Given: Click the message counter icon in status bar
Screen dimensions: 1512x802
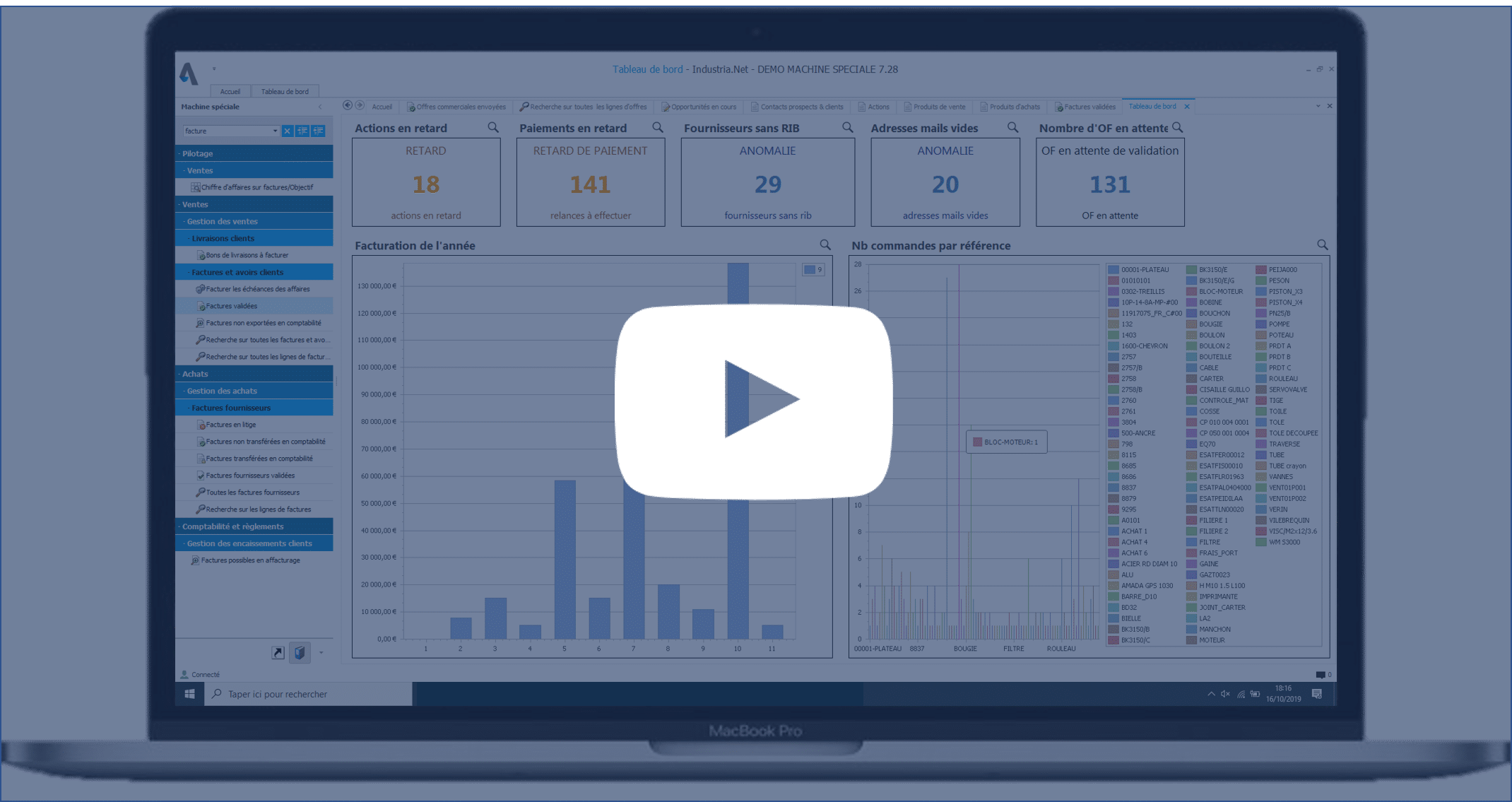Looking at the screenshot, I should pyautogui.click(x=1321, y=674).
